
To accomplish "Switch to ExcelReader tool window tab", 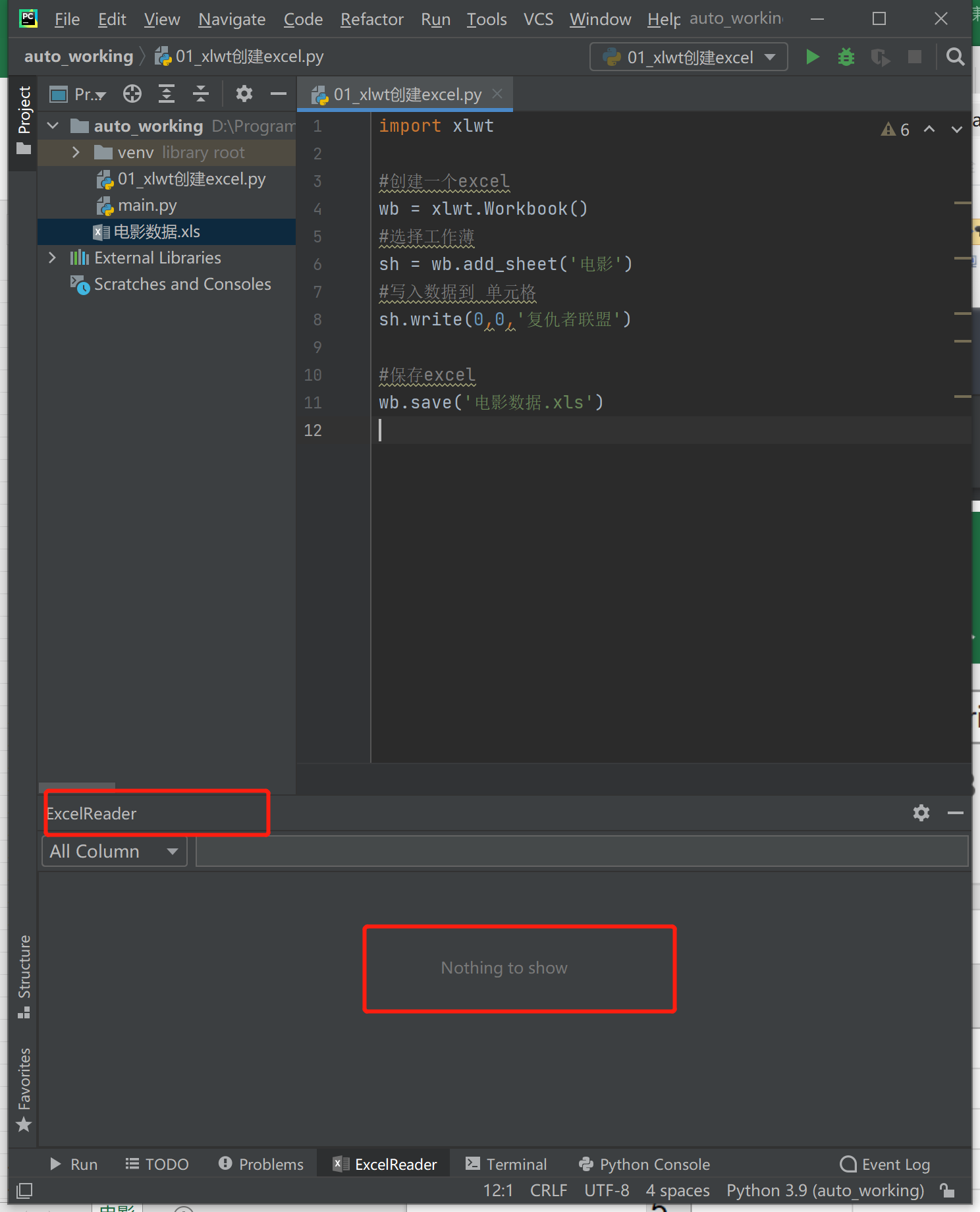I will tap(385, 1164).
